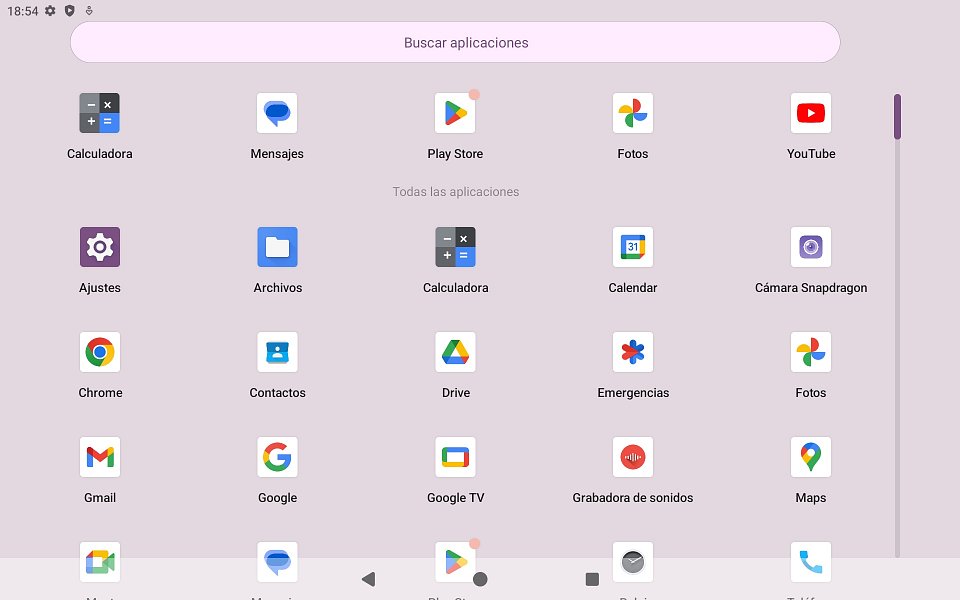
Task: Open the blue phone dialer icon
Action: pyautogui.click(x=811, y=562)
